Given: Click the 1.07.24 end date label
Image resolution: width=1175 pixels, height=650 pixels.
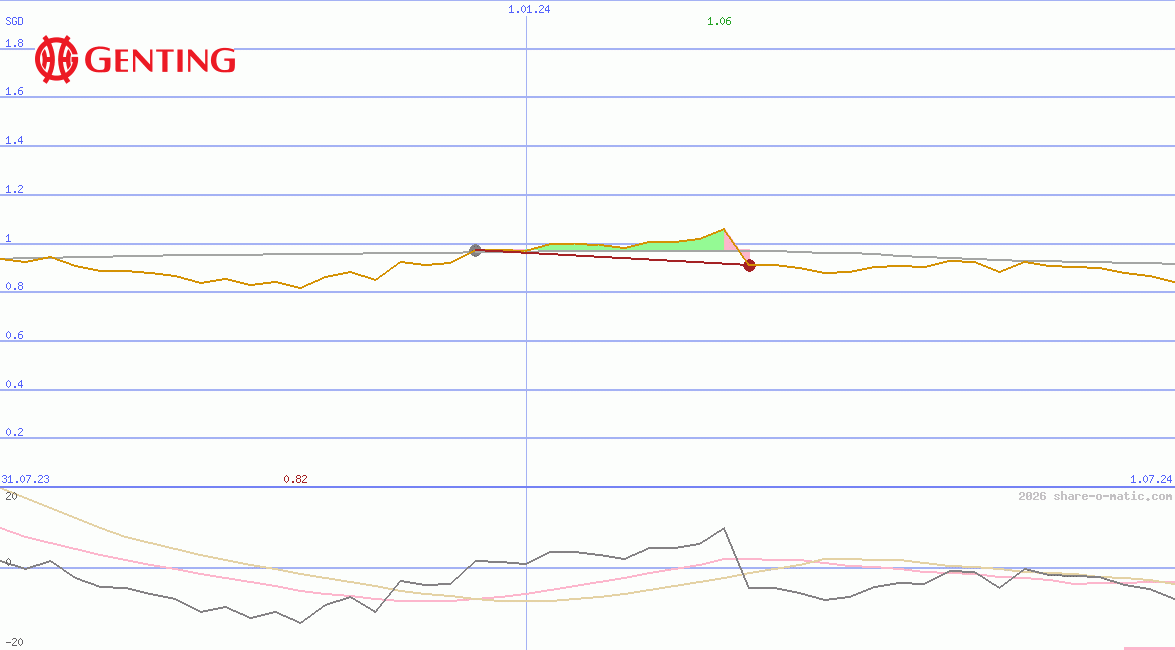Looking at the screenshot, I should click(x=1151, y=479).
